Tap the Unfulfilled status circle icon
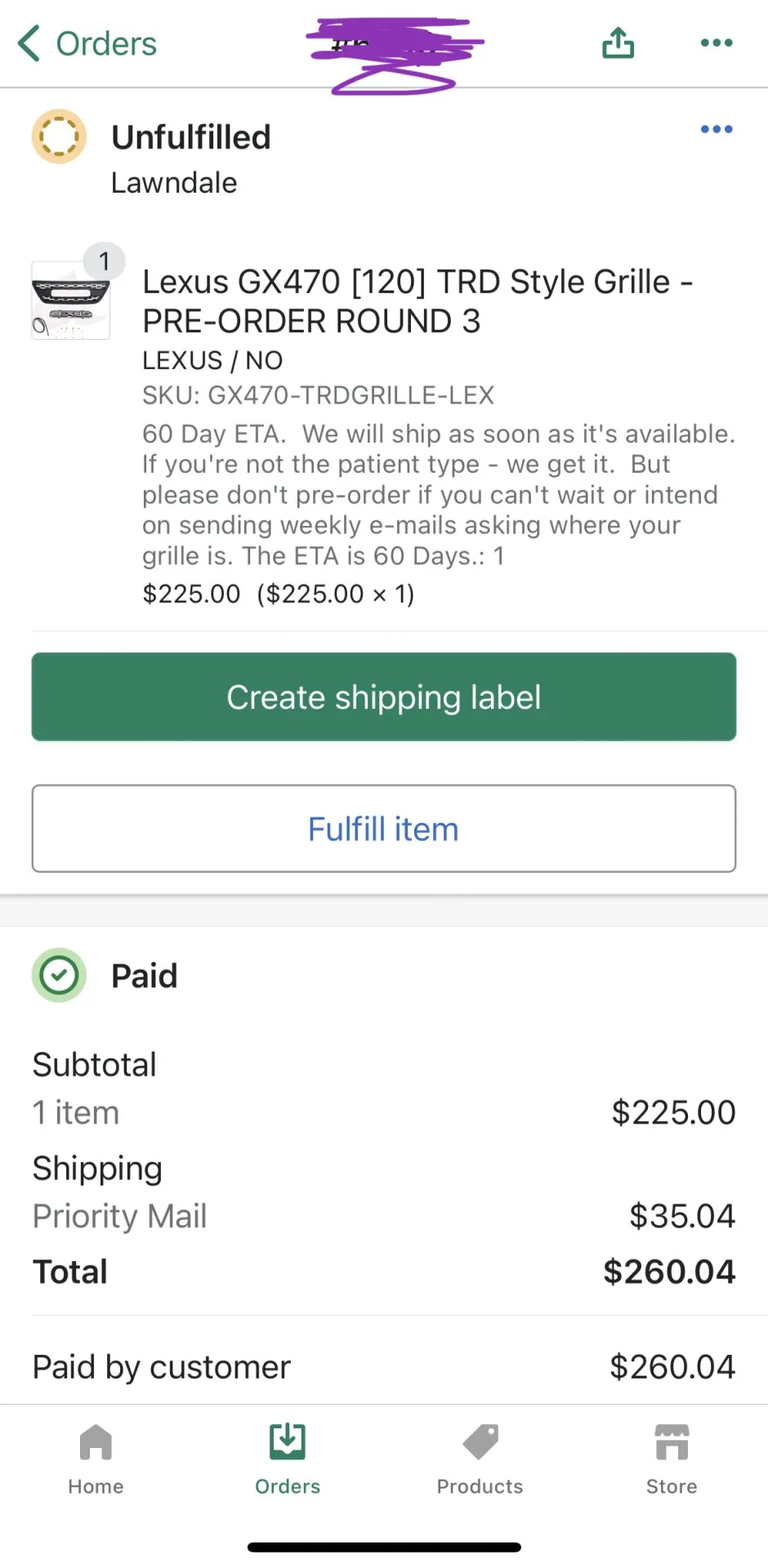 pos(59,136)
